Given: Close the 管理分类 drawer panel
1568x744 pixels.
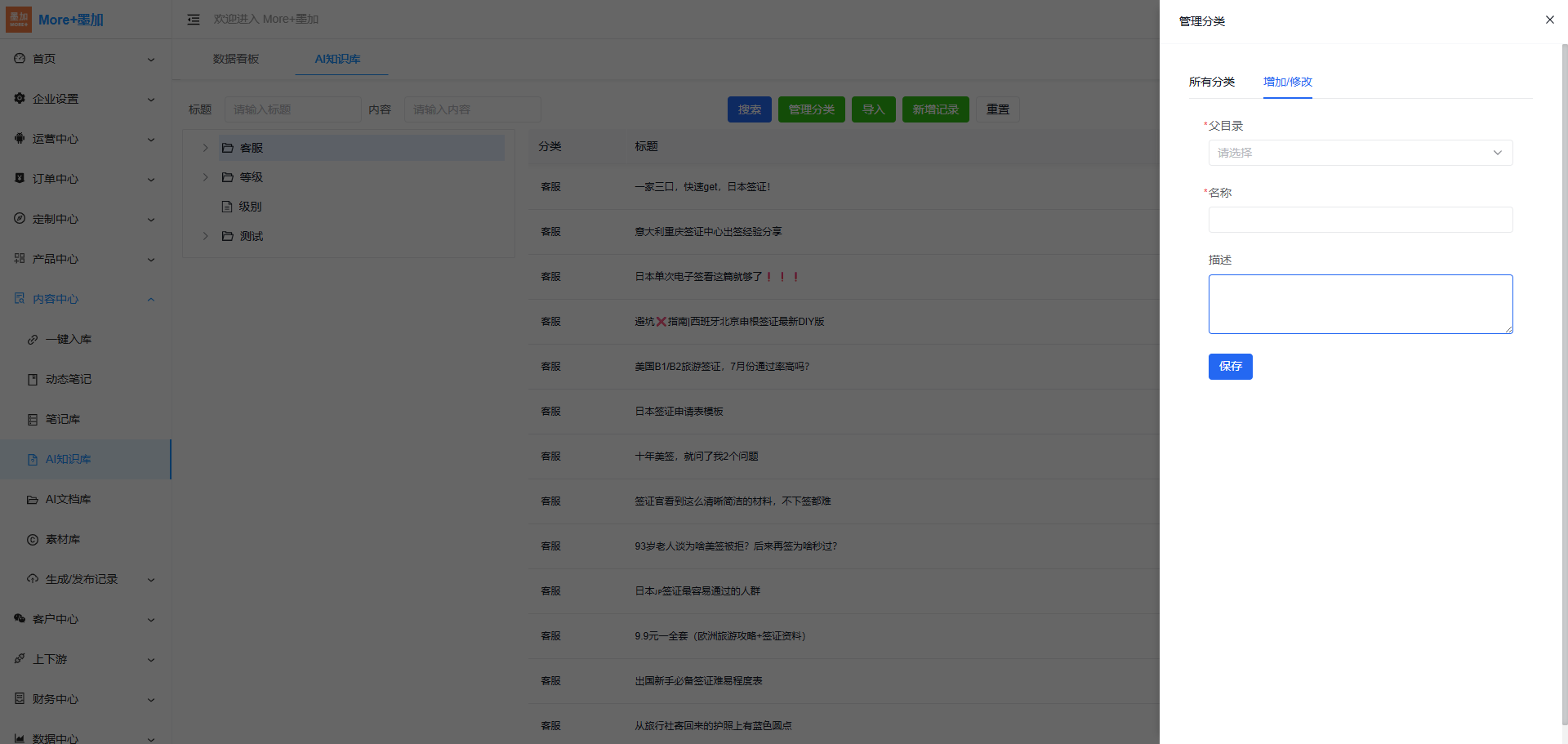Looking at the screenshot, I should pos(1549,20).
